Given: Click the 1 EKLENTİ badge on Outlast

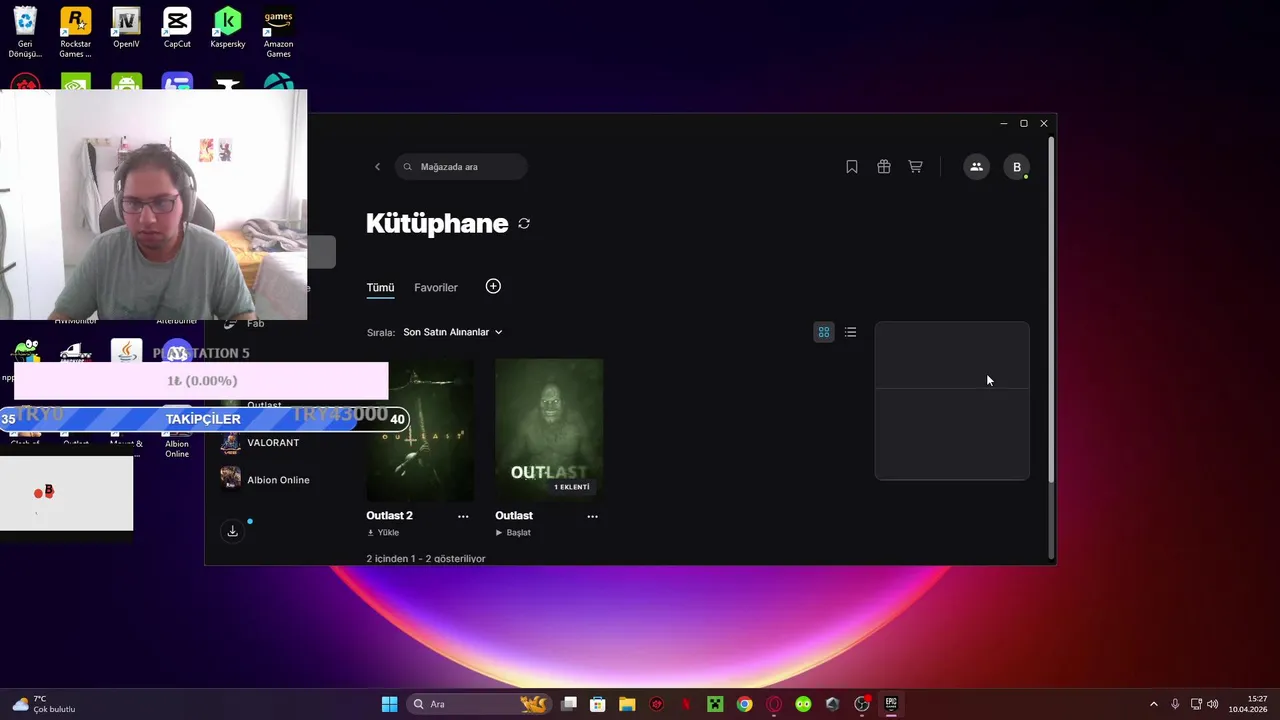Looking at the screenshot, I should tap(572, 487).
